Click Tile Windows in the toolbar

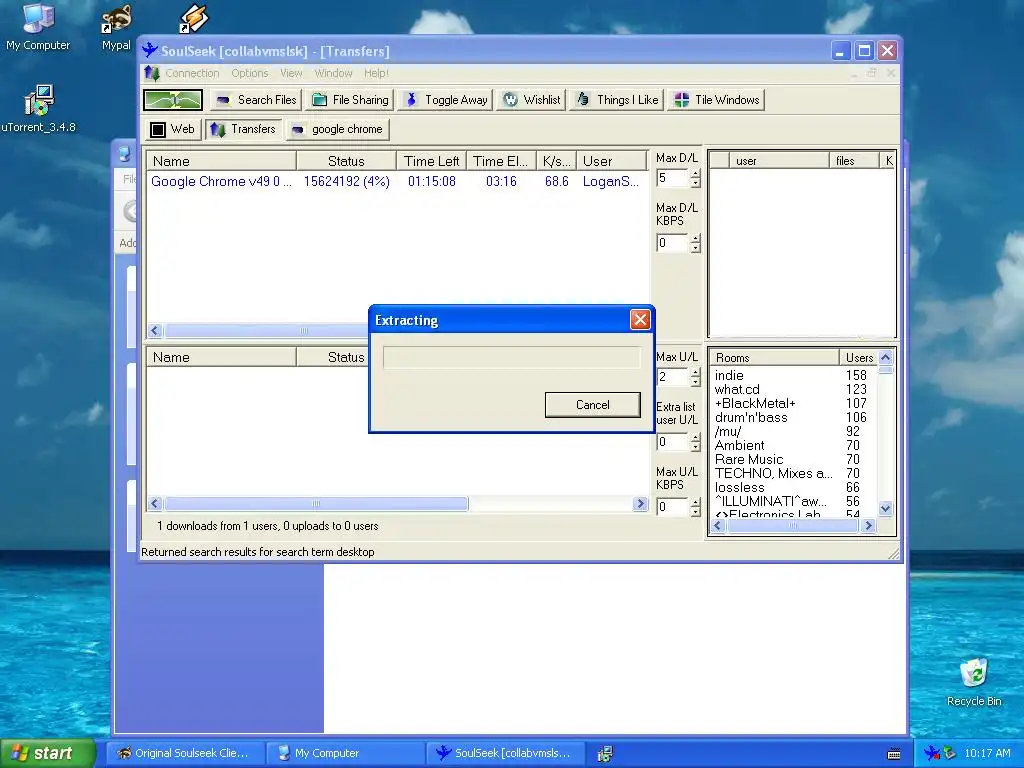click(716, 100)
